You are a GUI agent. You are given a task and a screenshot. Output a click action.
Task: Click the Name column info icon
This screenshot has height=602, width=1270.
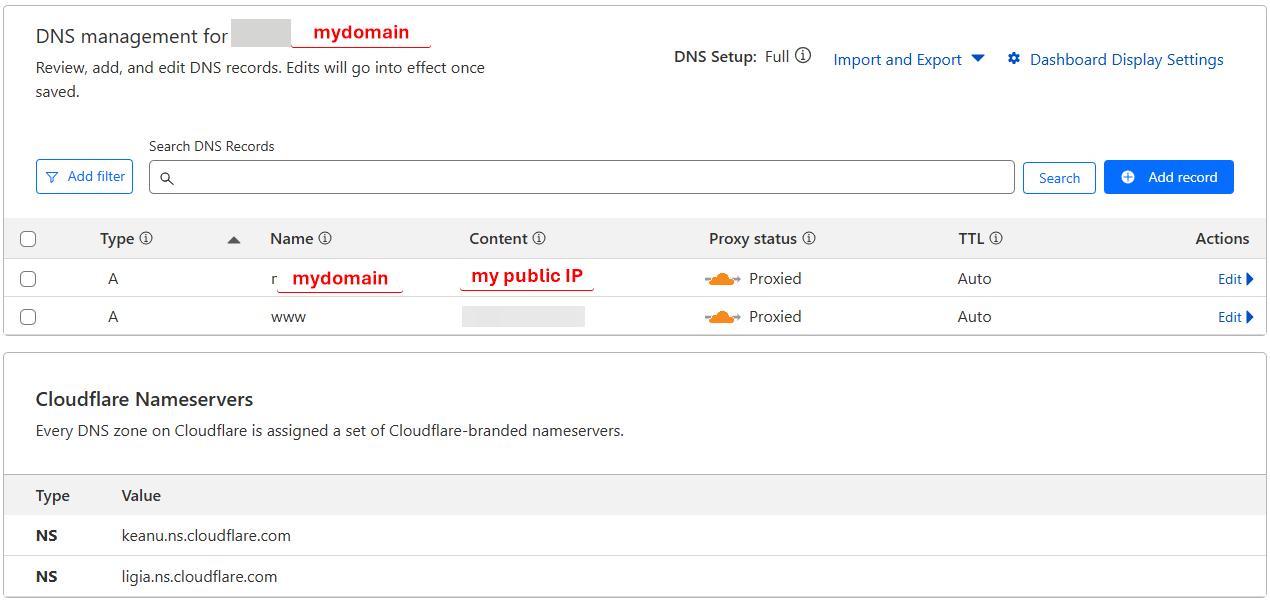tap(325, 239)
